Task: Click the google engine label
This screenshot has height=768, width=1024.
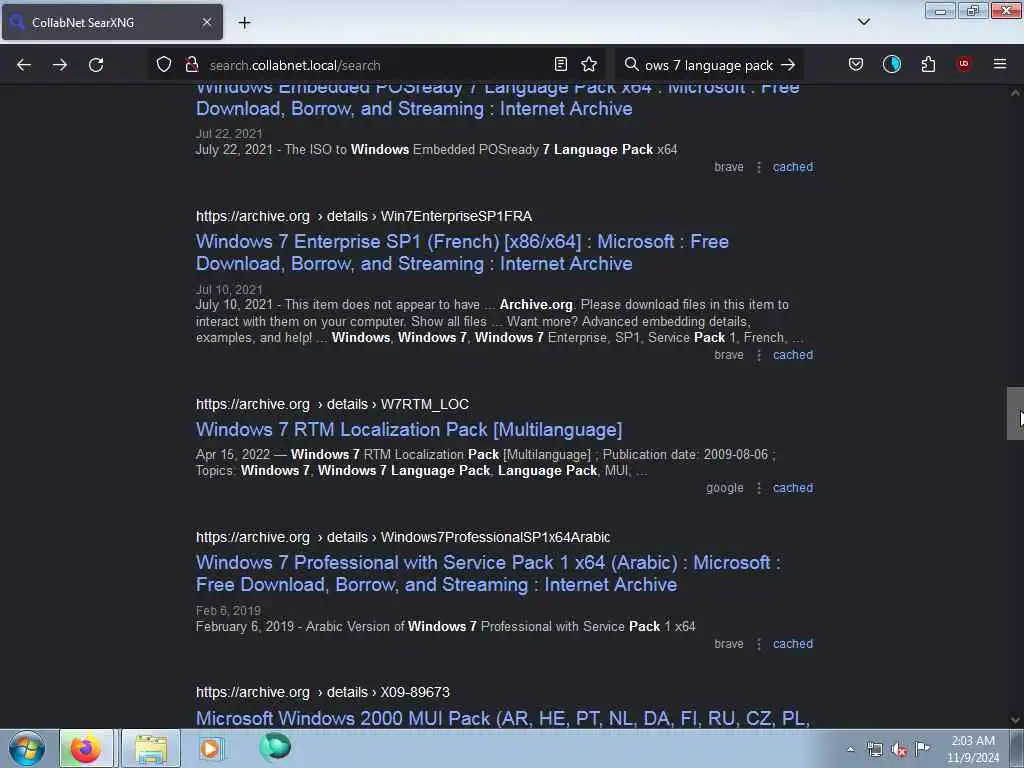Action: click(724, 488)
